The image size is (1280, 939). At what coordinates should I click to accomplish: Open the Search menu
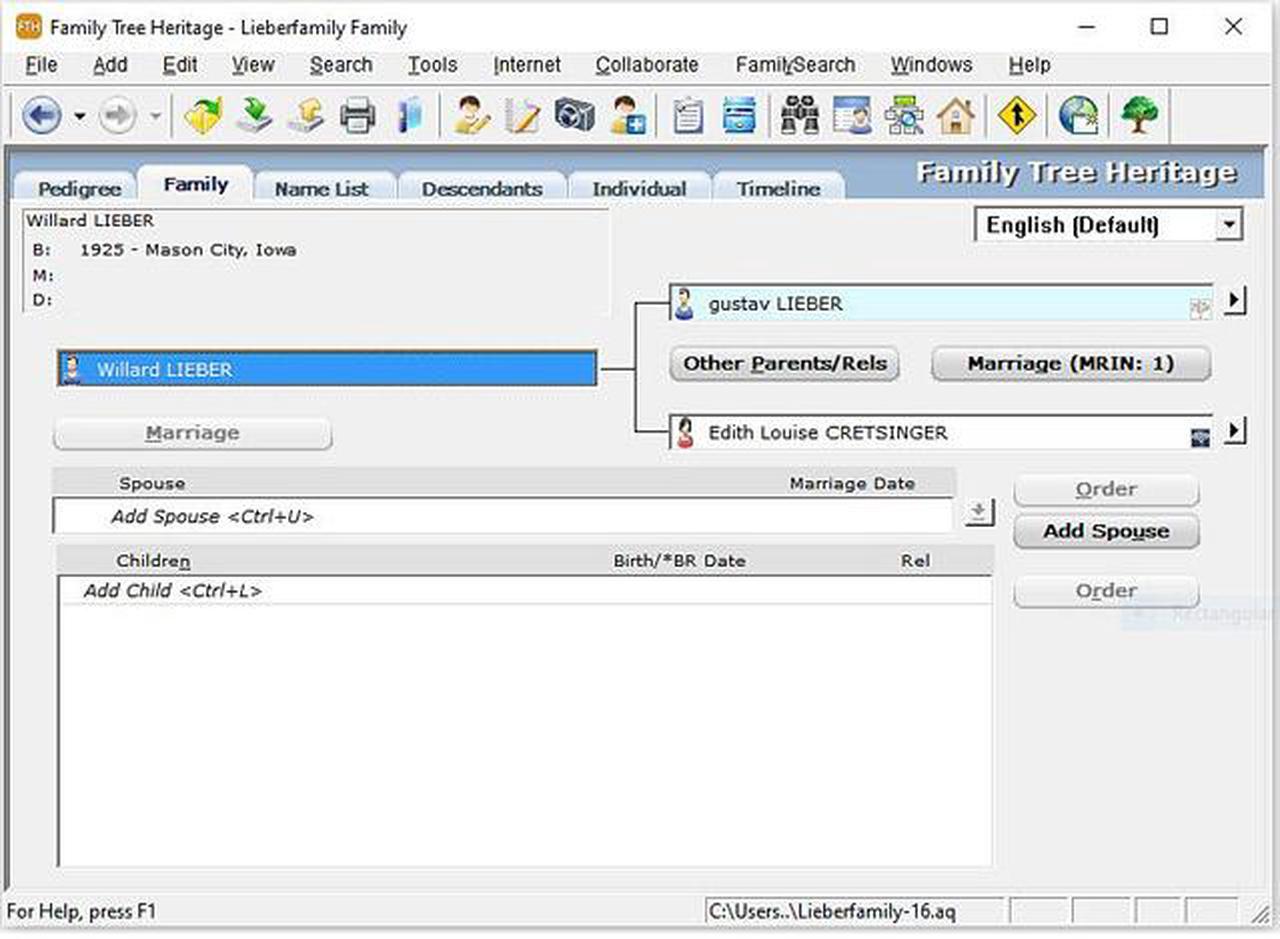pyautogui.click(x=341, y=65)
